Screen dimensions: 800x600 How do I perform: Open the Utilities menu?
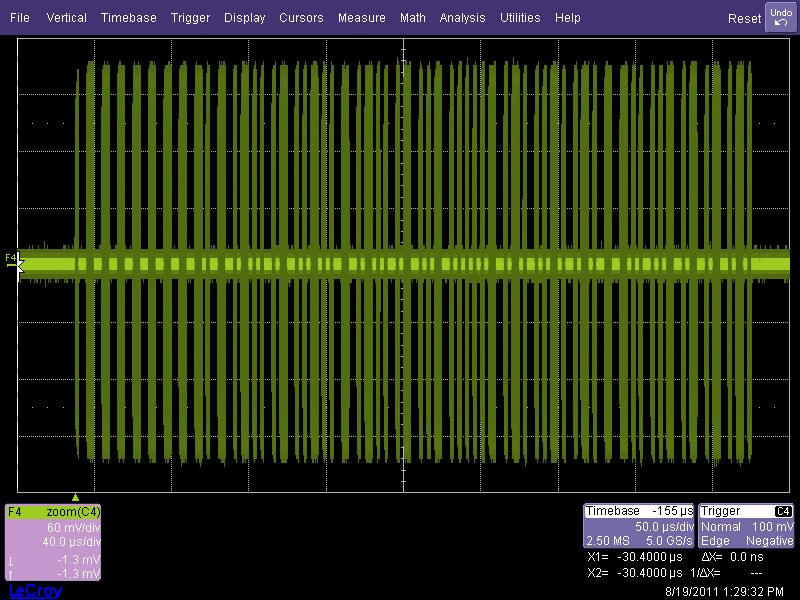[520, 18]
